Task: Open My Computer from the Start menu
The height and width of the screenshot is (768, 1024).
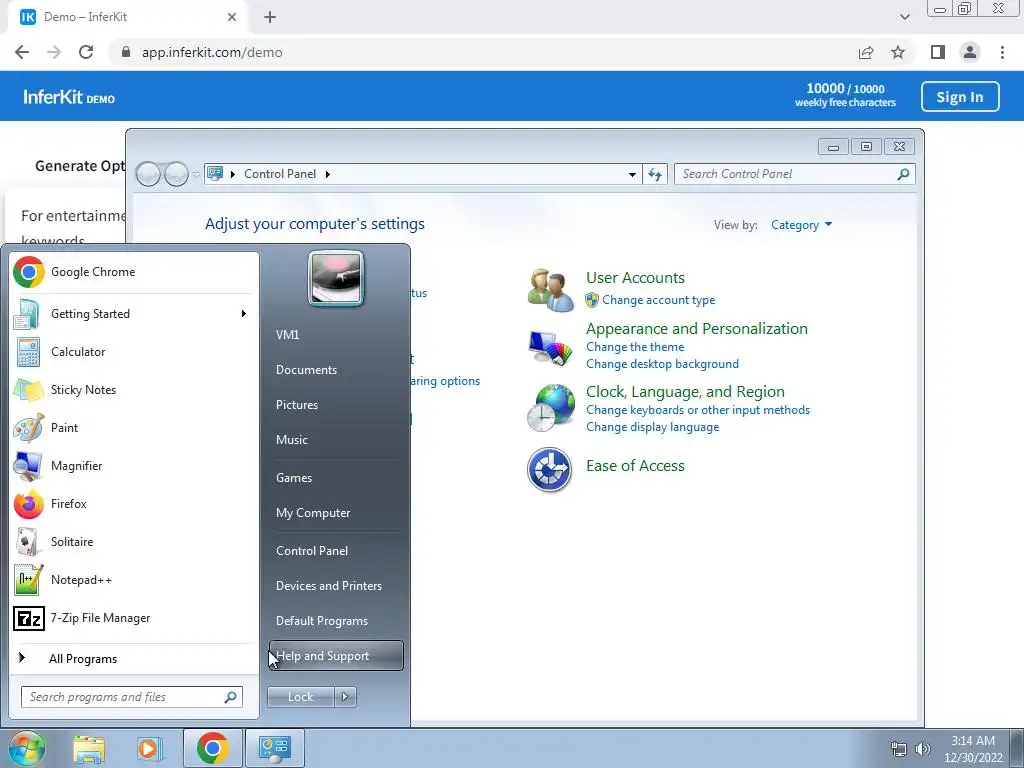Action: (x=336, y=513)
